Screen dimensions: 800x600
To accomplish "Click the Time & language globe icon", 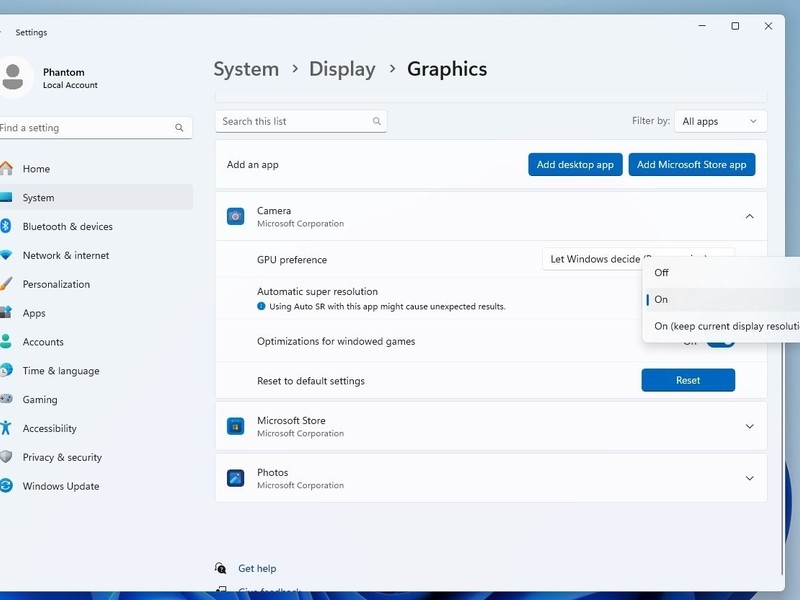I will click(x=6, y=370).
